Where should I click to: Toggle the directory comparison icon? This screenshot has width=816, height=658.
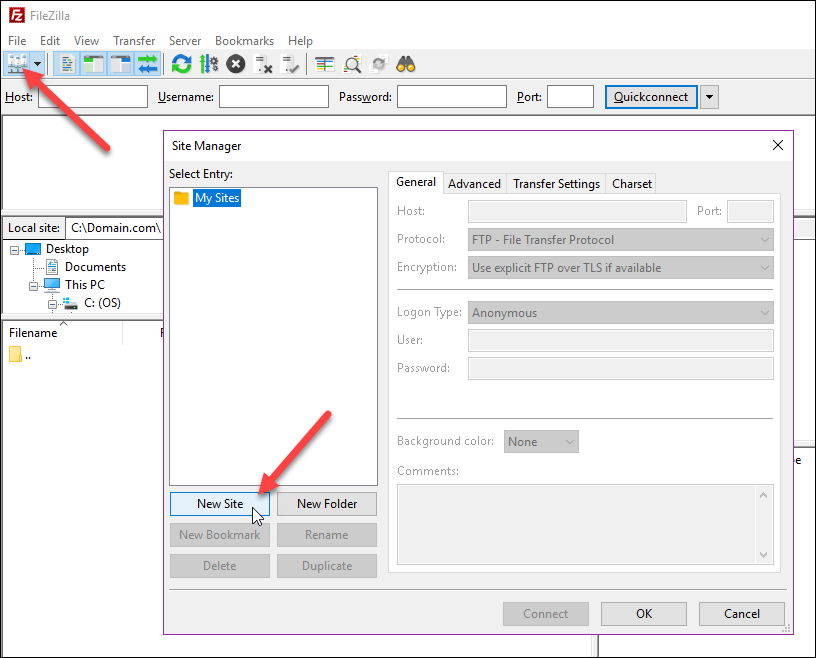(352, 64)
